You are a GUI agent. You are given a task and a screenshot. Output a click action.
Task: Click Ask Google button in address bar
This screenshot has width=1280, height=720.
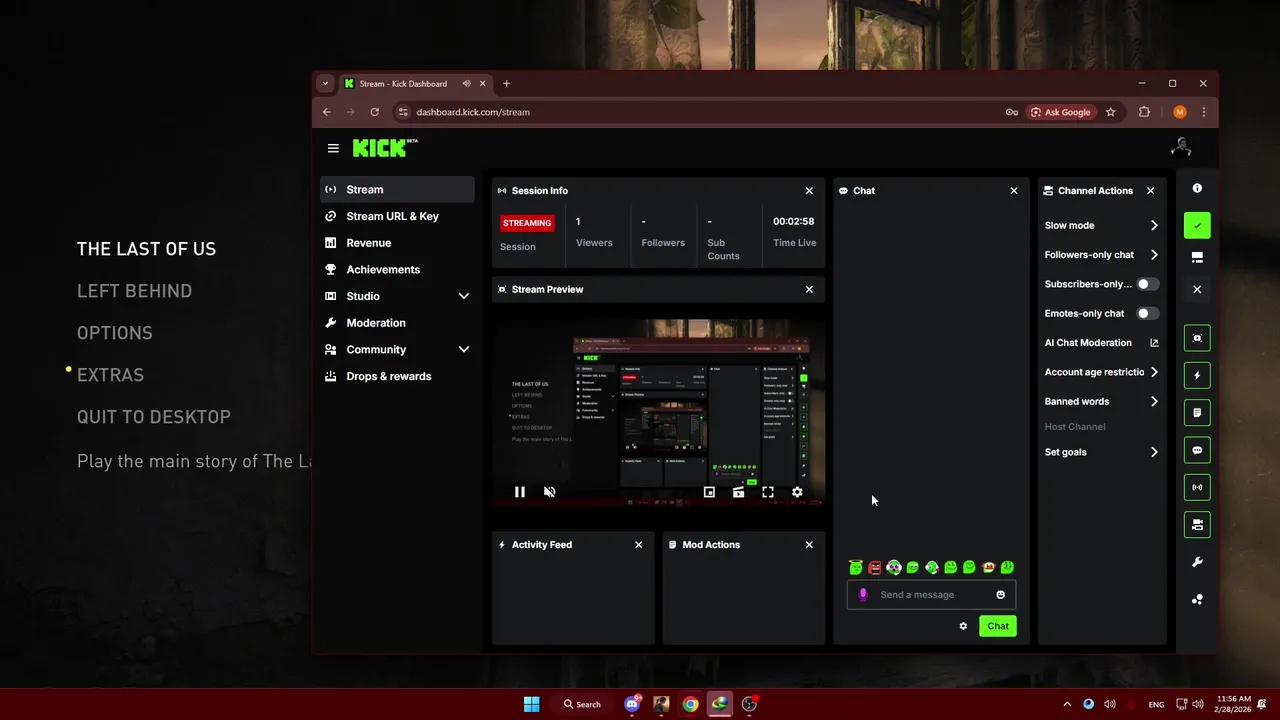pos(1061,112)
